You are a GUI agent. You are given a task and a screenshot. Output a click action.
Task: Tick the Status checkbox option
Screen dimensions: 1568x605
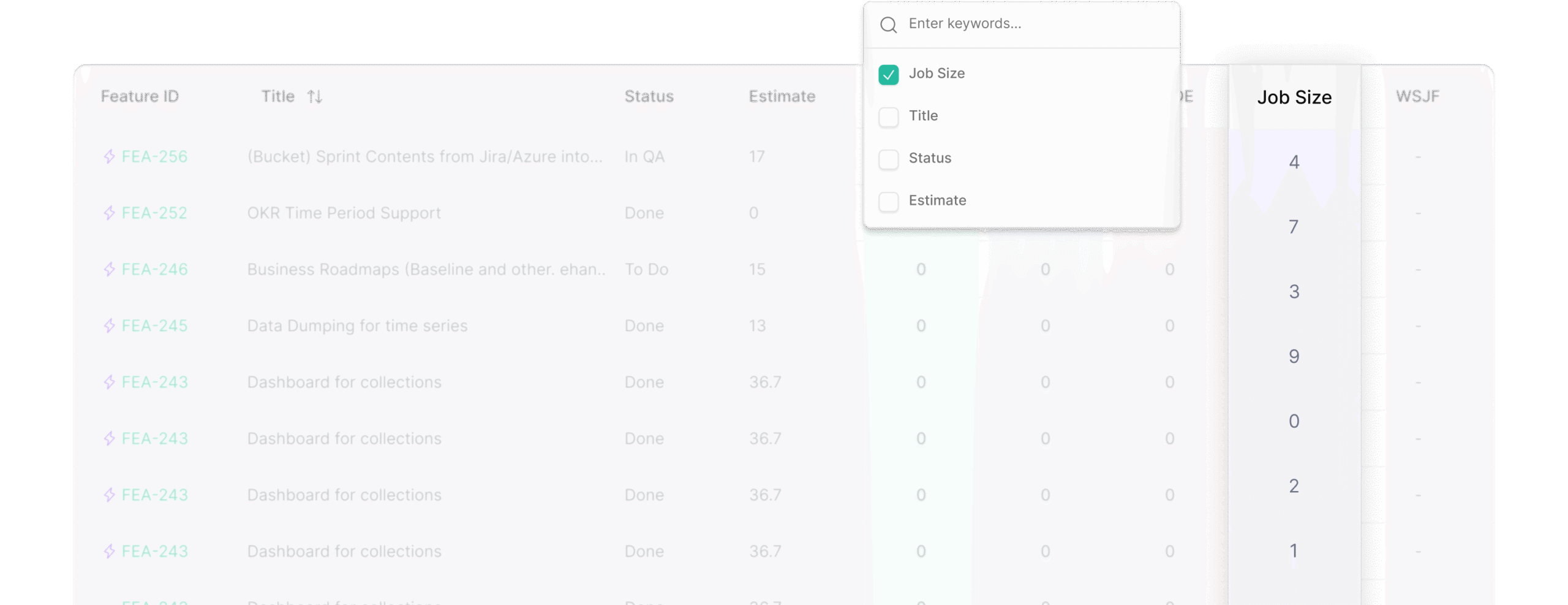[888, 159]
